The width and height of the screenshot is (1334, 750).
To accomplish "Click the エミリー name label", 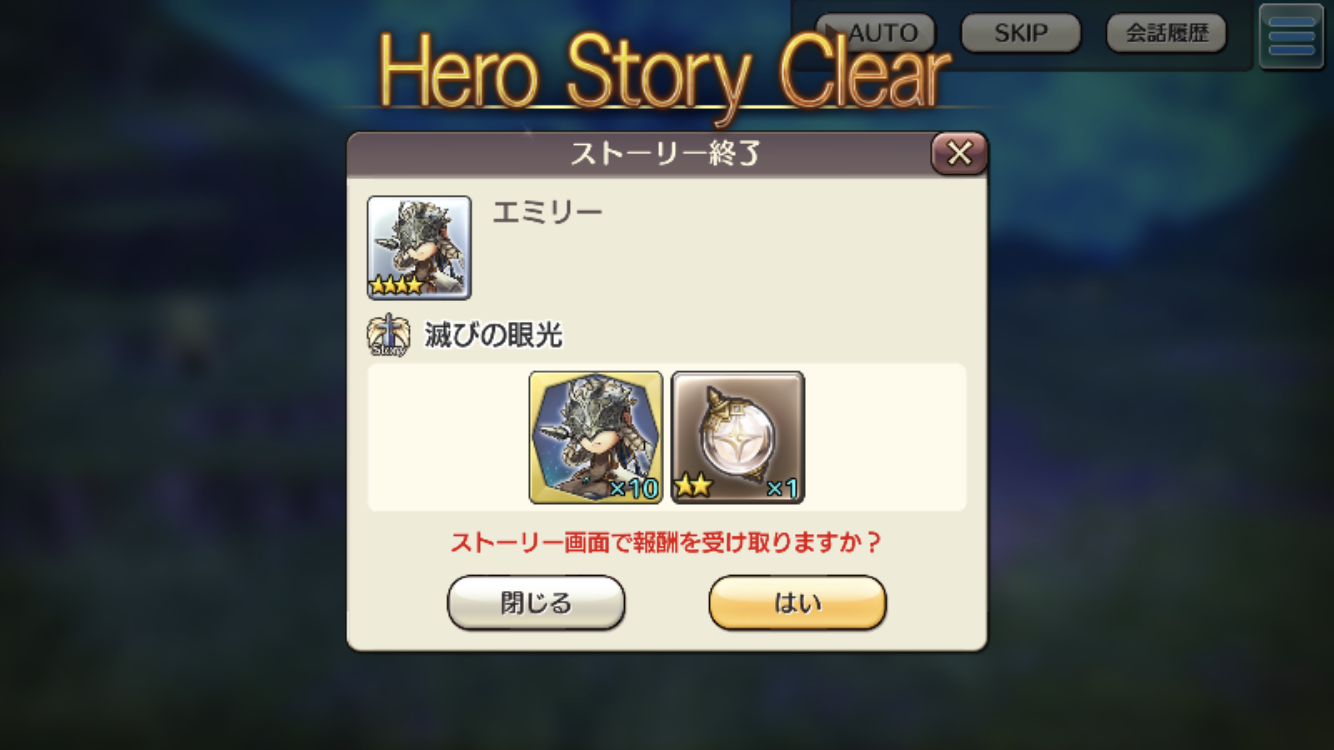I will (547, 212).
